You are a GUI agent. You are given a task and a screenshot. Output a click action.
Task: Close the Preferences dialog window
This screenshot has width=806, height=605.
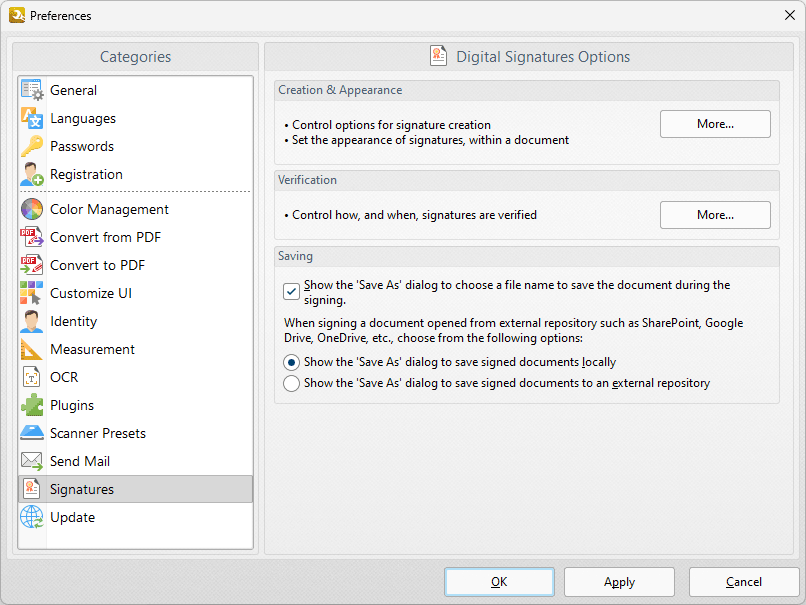[790, 15]
